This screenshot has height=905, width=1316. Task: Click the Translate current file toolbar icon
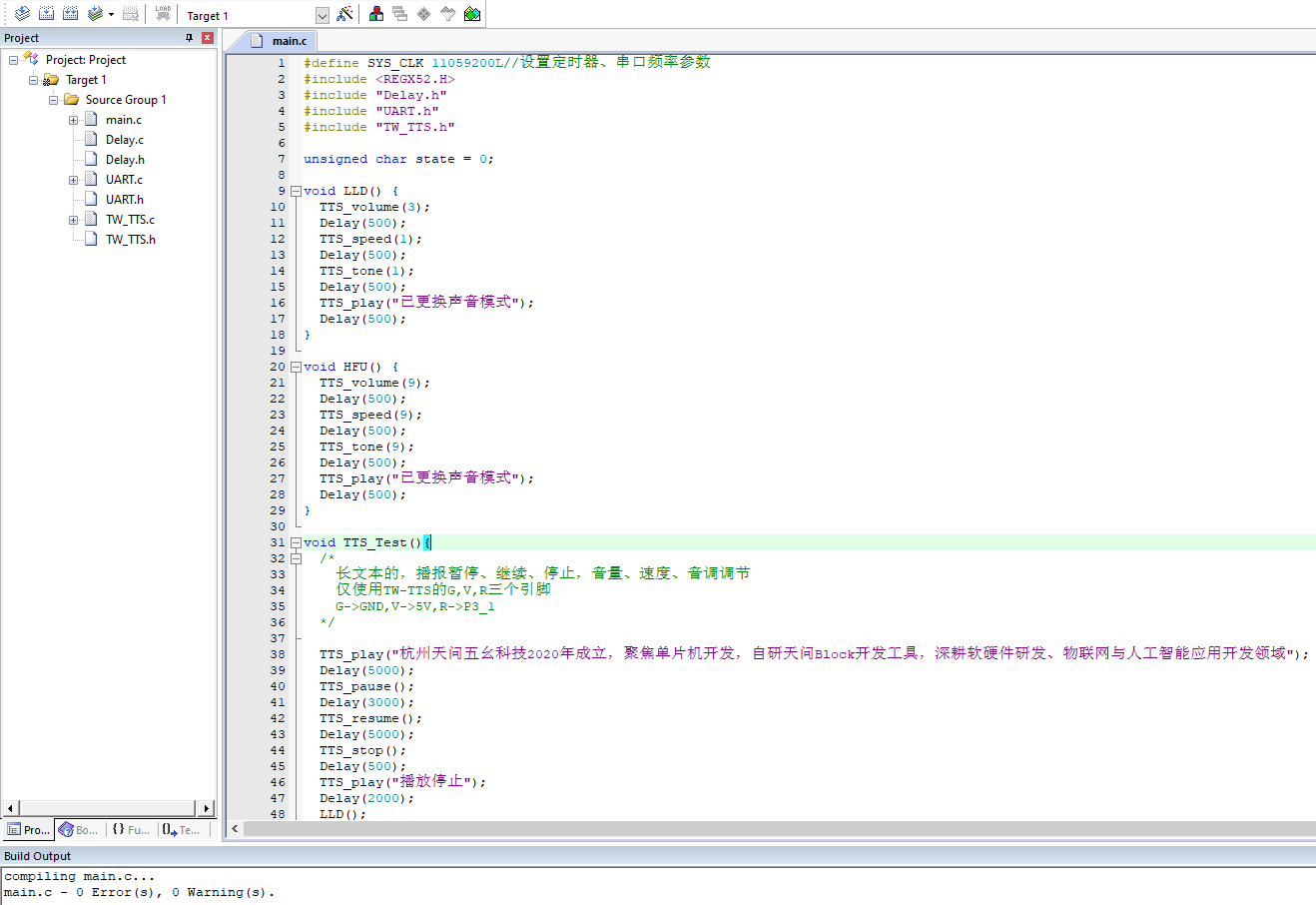(x=21, y=14)
